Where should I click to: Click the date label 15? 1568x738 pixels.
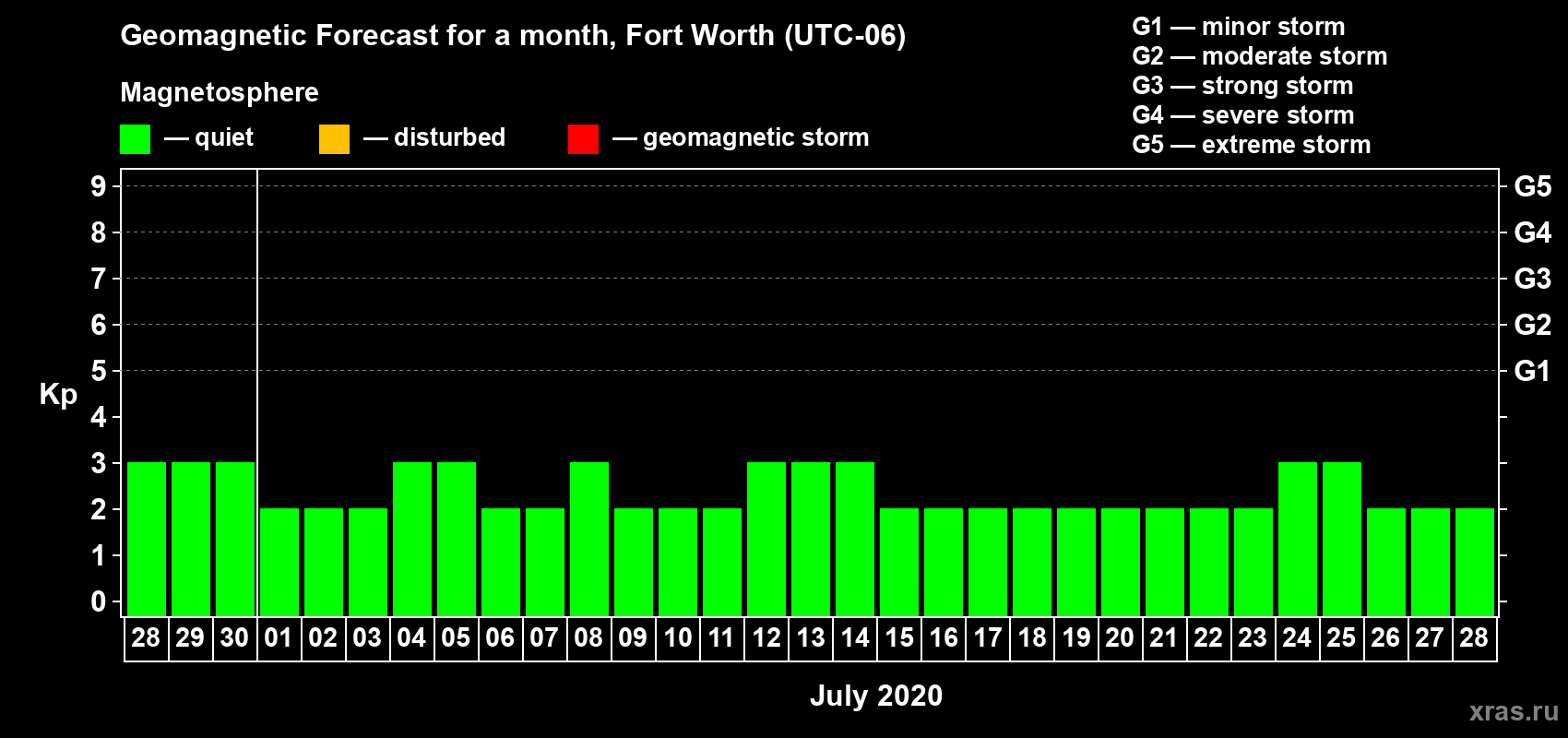tap(899, 638)
